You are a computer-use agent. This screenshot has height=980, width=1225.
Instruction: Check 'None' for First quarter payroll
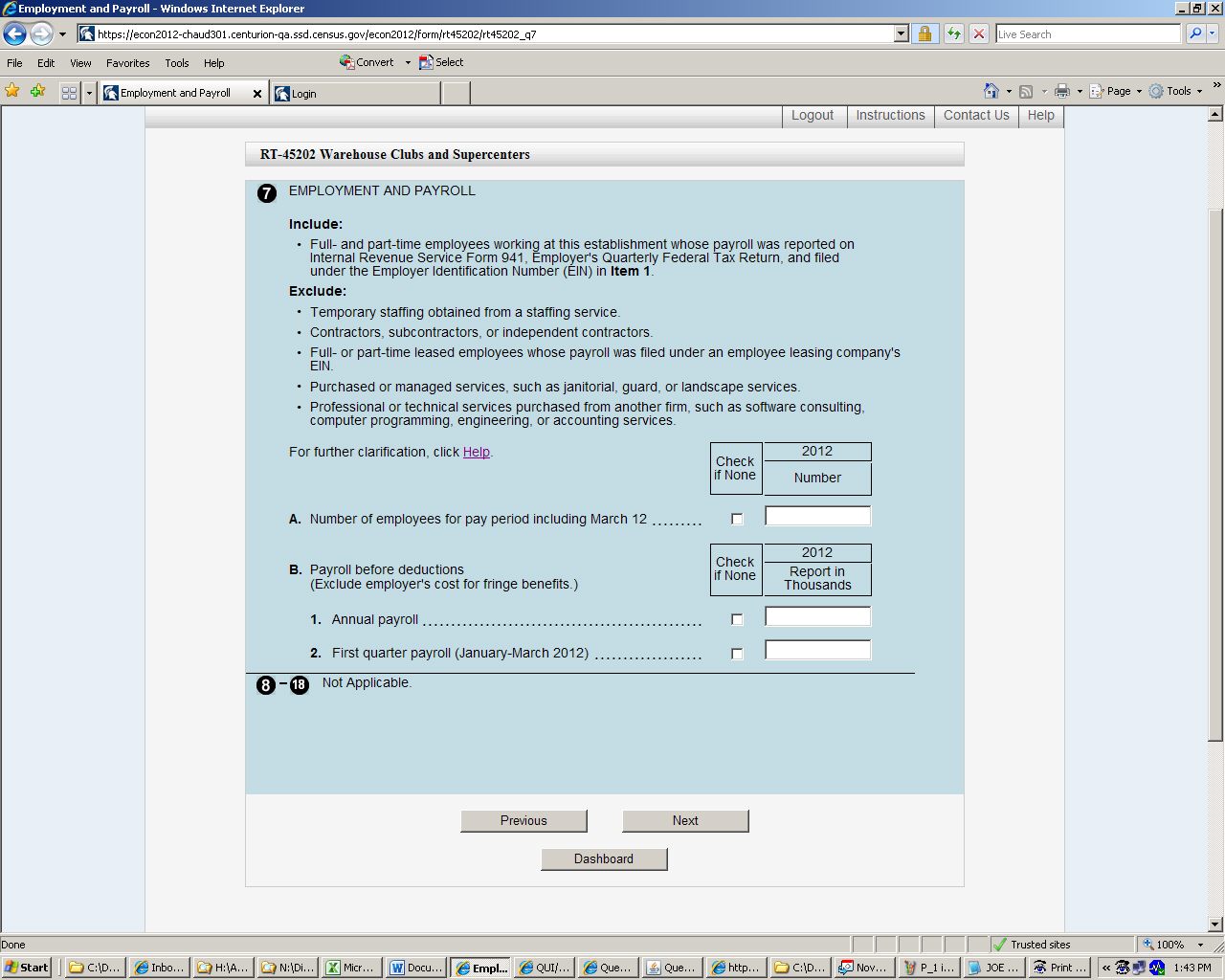[x=737, y=654]
